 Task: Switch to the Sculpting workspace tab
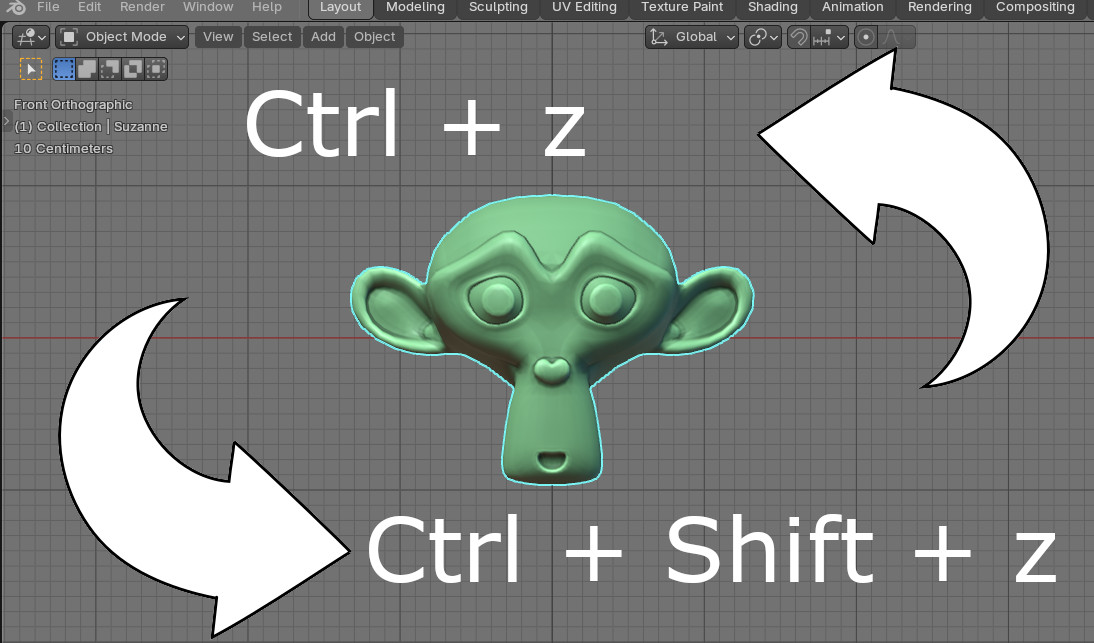pyautogui.click(x=498, y=8)
